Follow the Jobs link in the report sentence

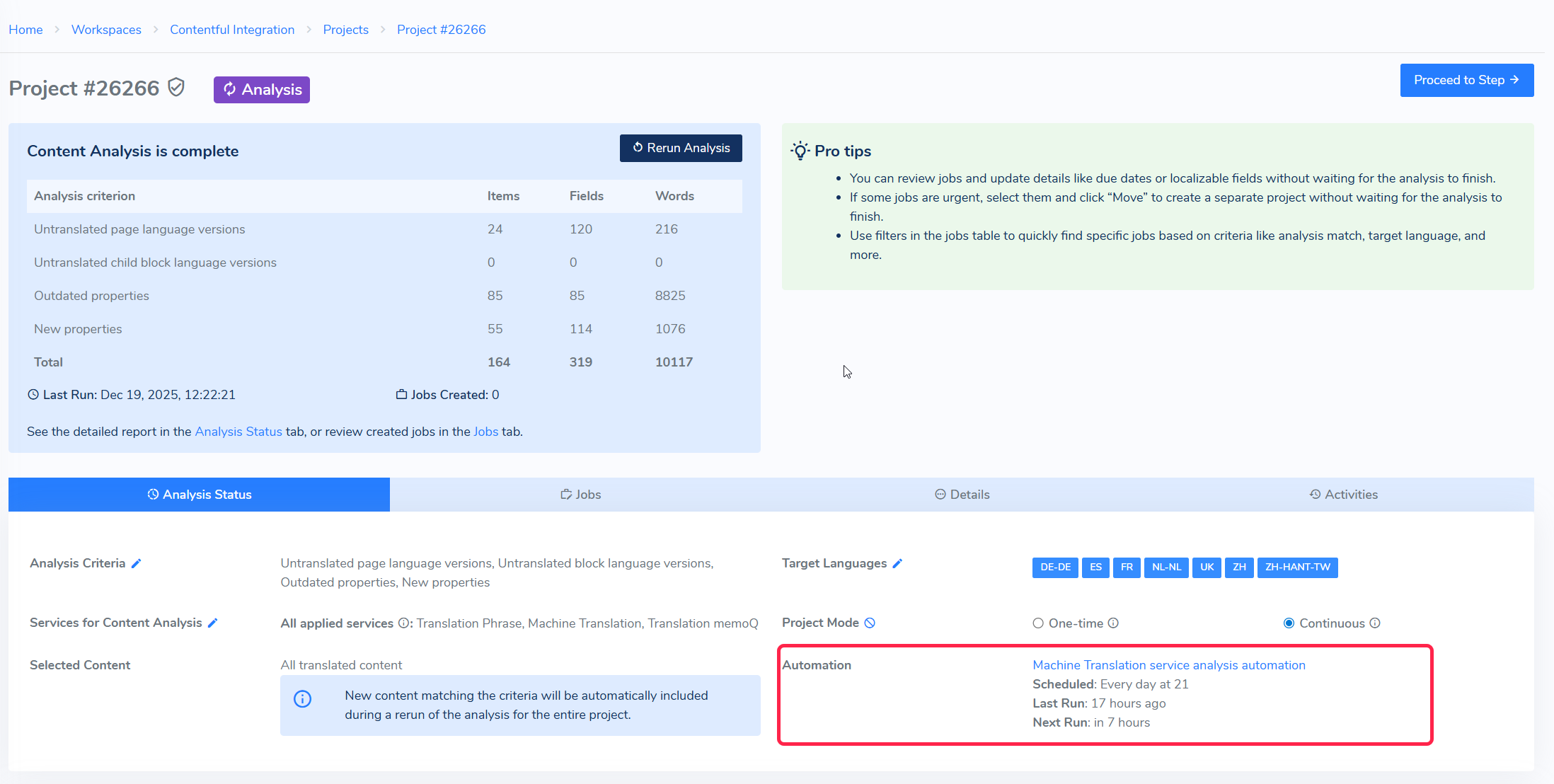(486, 432)
